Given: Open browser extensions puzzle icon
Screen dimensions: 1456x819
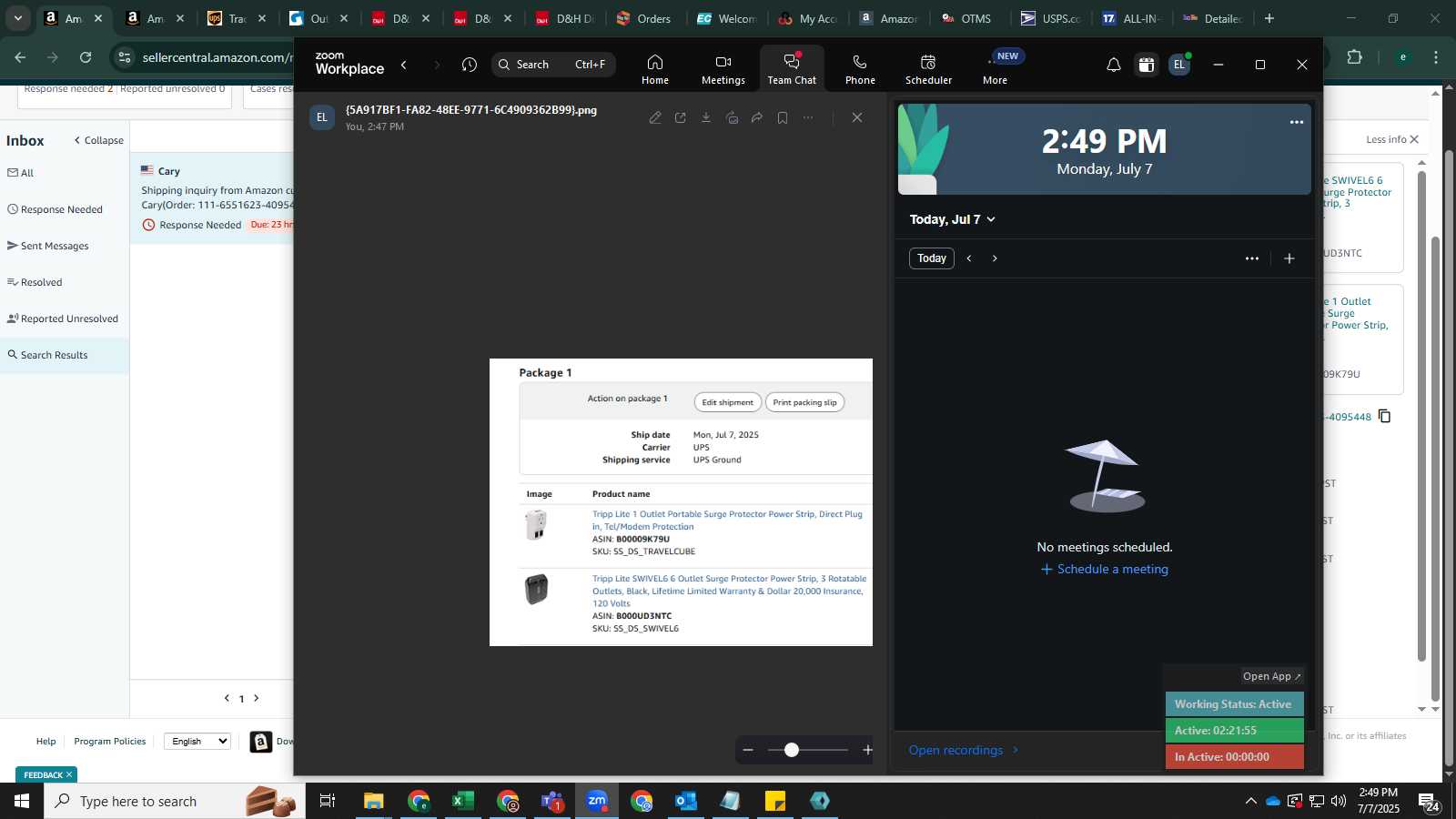Looking at the screenshot, I should click(1355, 57).
